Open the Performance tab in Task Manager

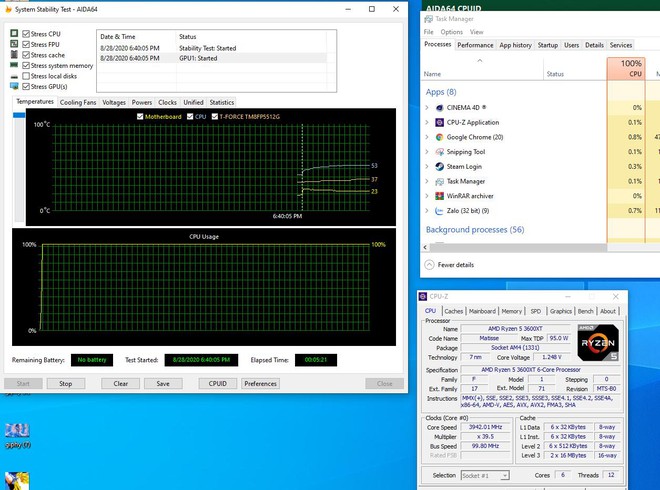[475, 45]
